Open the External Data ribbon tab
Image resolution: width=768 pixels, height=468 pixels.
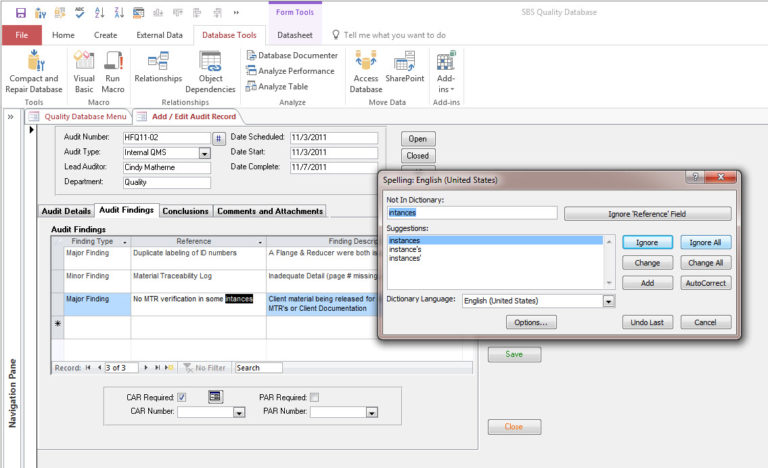click(x=160, y=34)
